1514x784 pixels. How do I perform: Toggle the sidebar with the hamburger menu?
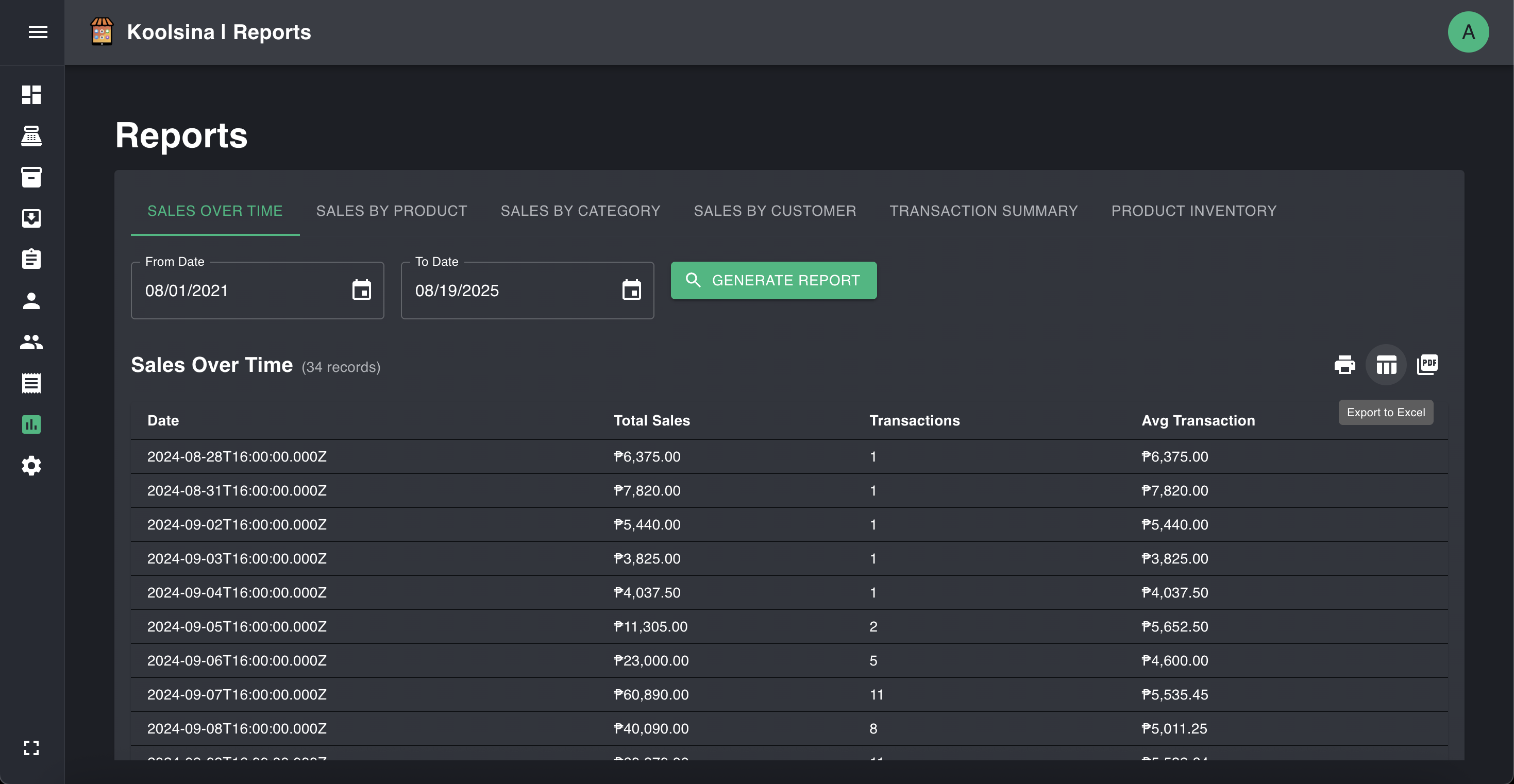tap(38, 32)
